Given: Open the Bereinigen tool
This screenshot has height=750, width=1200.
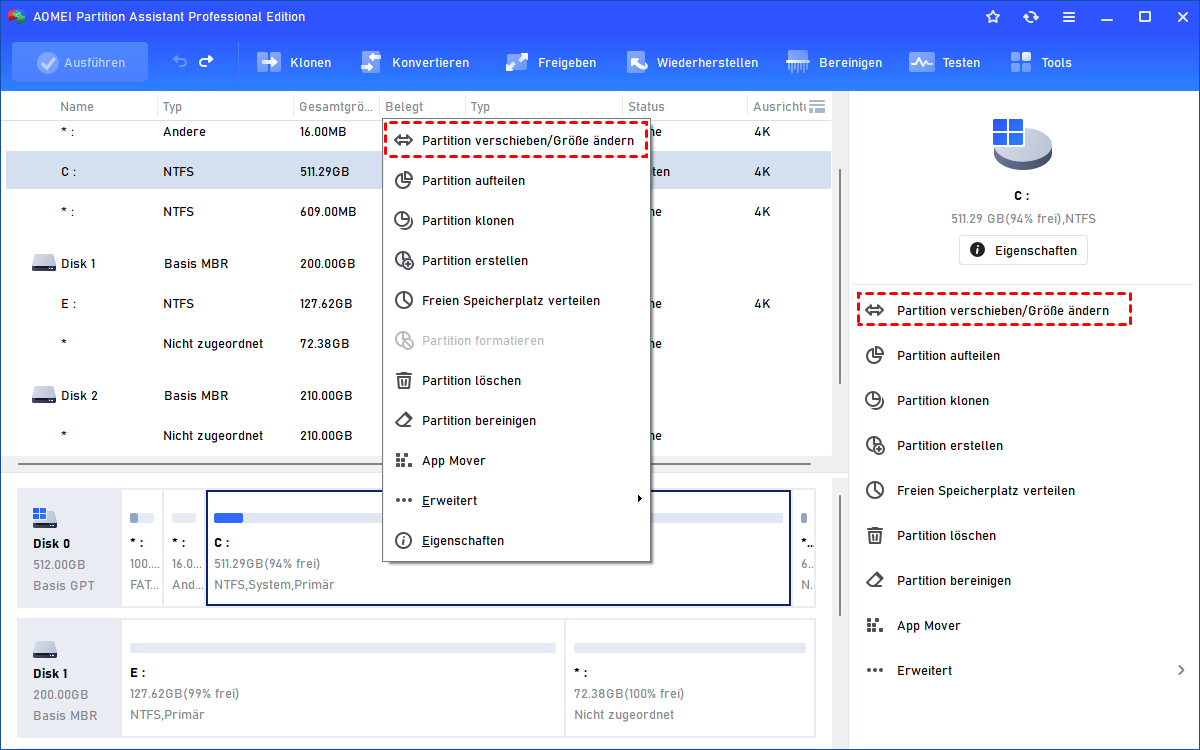Looking at the screenshot, I should click(x=835, y=62).
